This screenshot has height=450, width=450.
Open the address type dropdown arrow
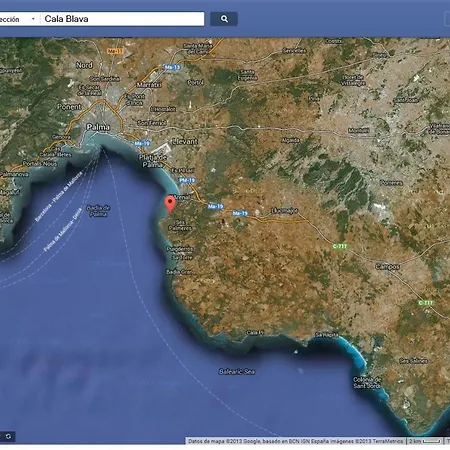33,19
